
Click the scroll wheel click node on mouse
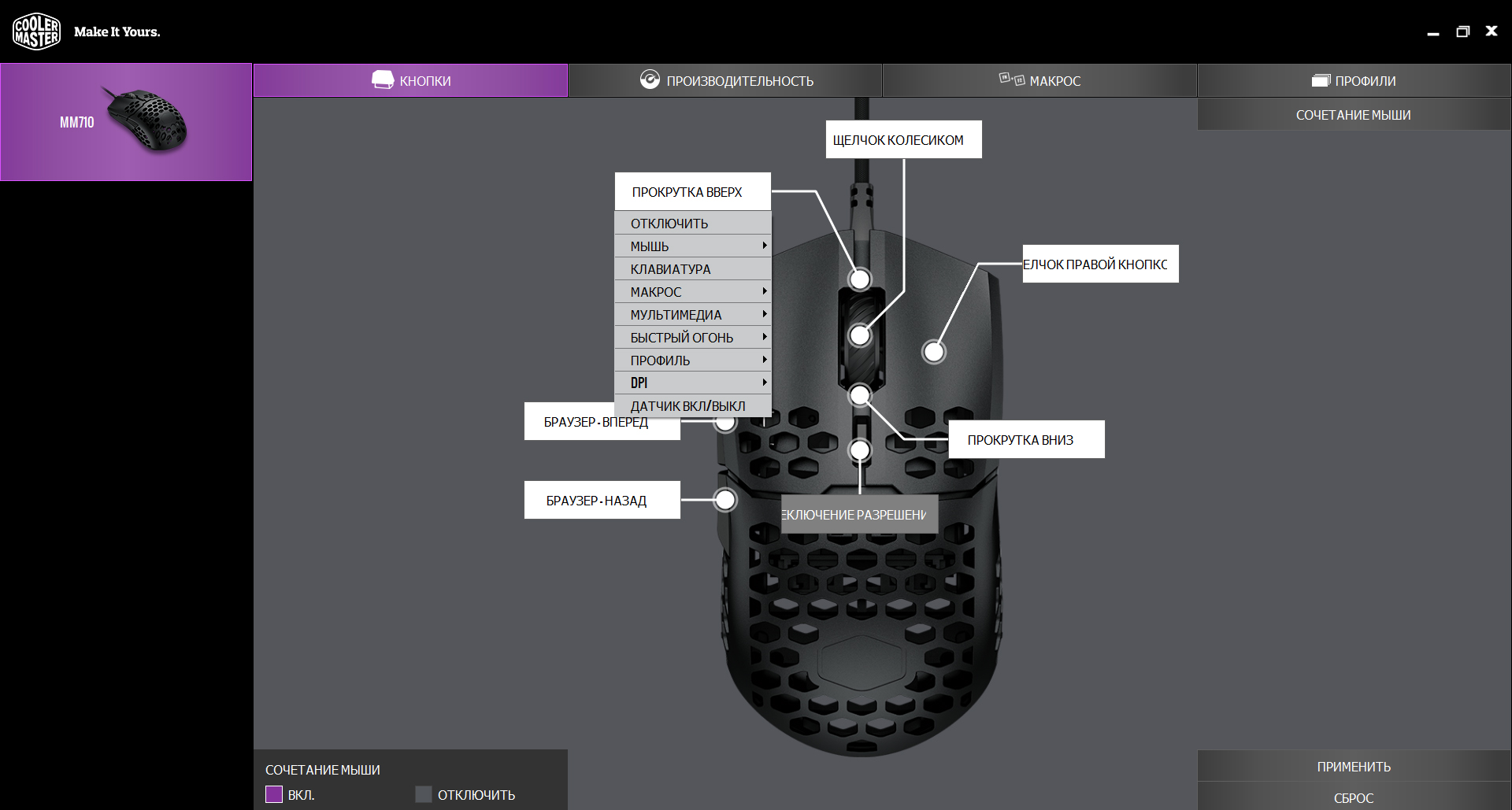tap(860, 336)
